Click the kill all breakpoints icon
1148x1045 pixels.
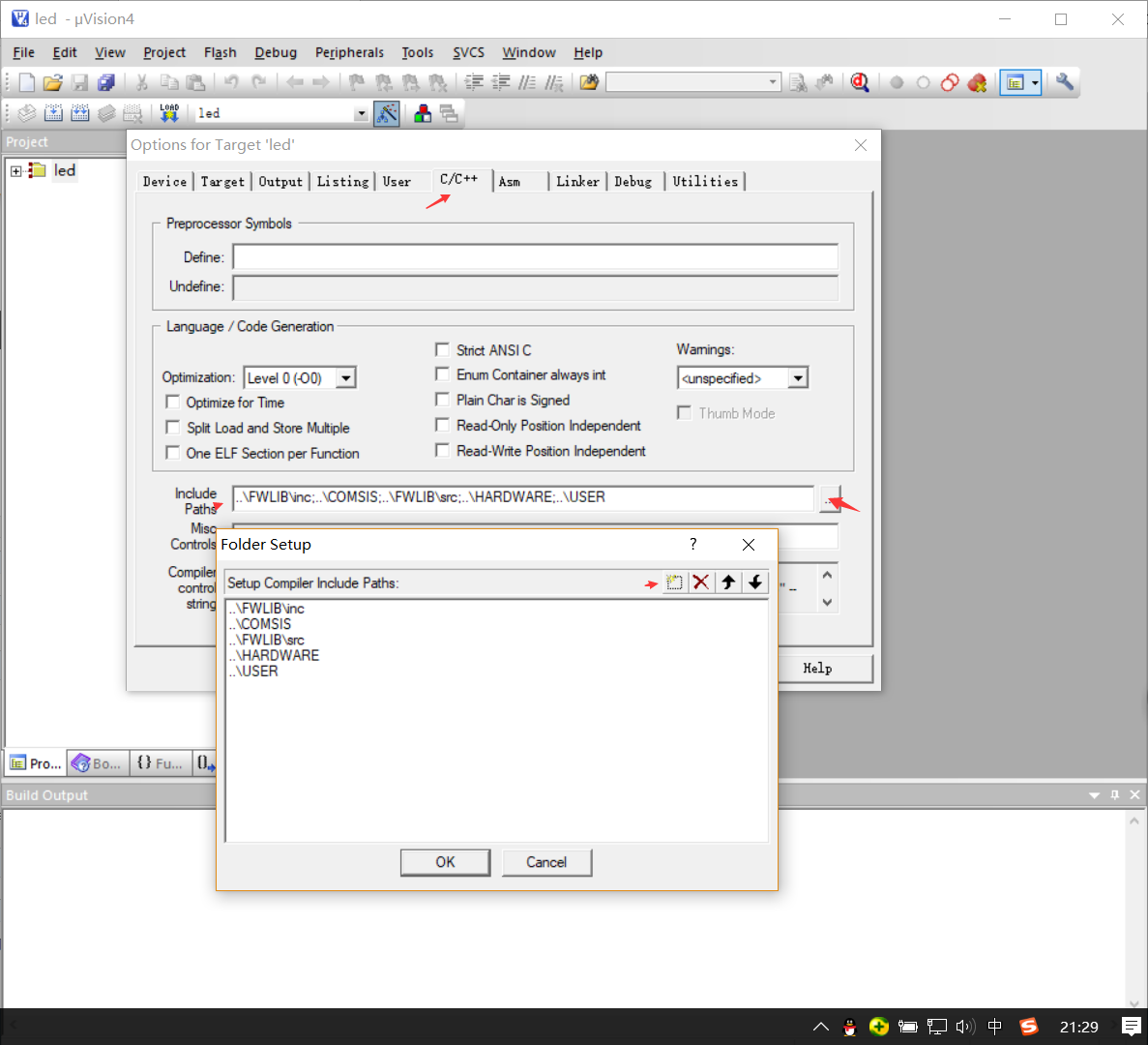977,83
